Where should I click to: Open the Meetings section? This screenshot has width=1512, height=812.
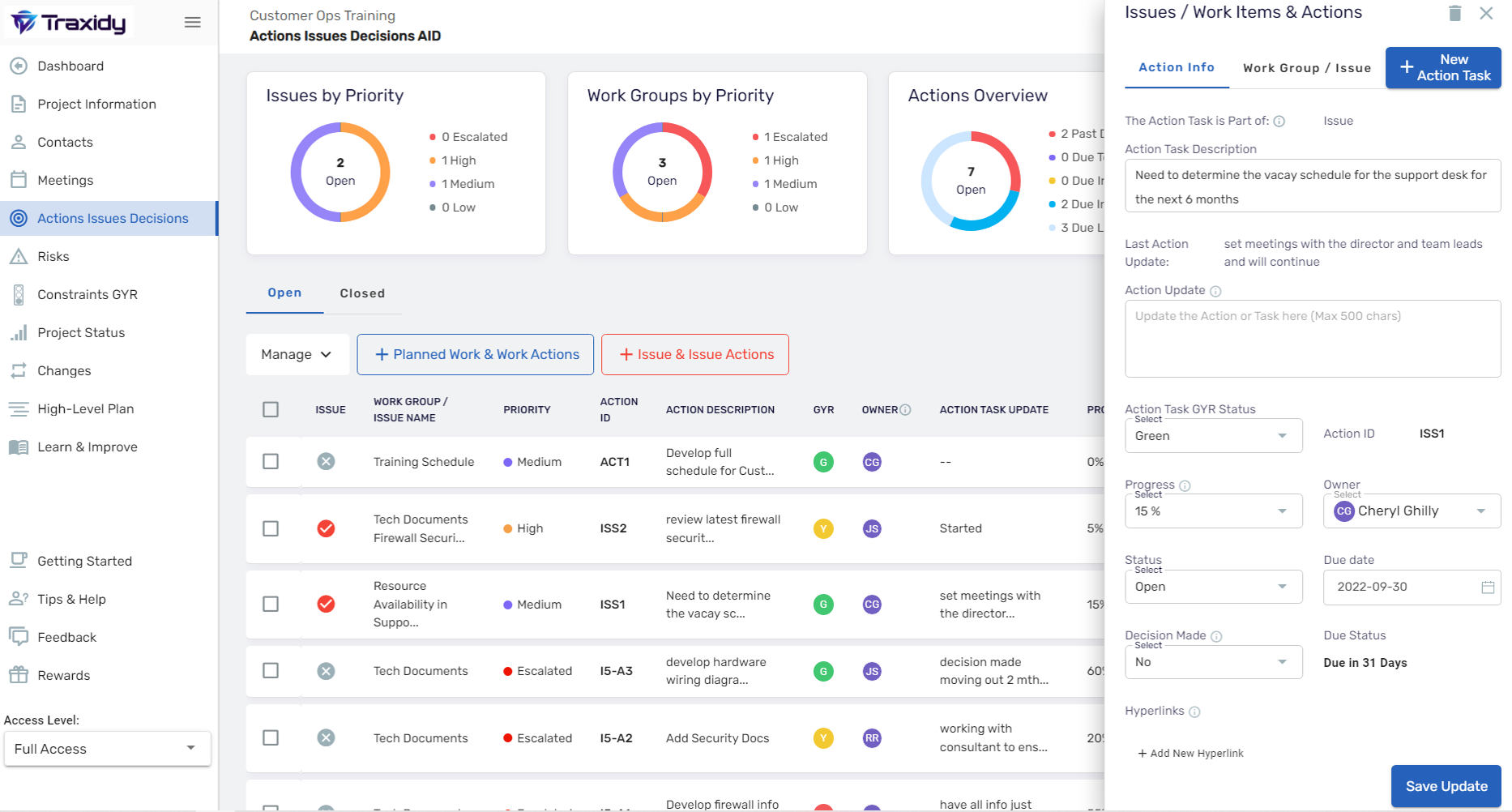pyautogui.click(x=65, y=180)
